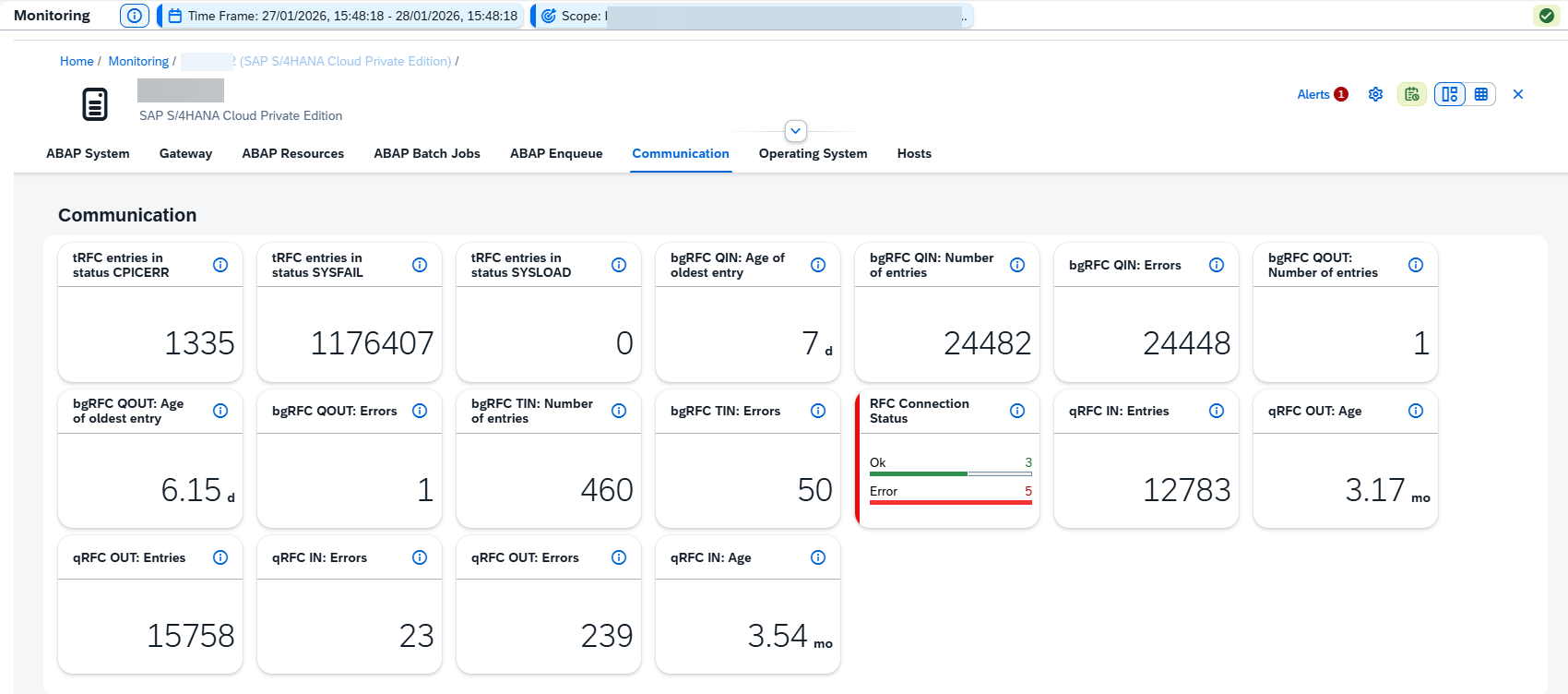This screenshot has height=694, width=1568.
Task: Open the Time Frame selector
Action: point(343,16)
